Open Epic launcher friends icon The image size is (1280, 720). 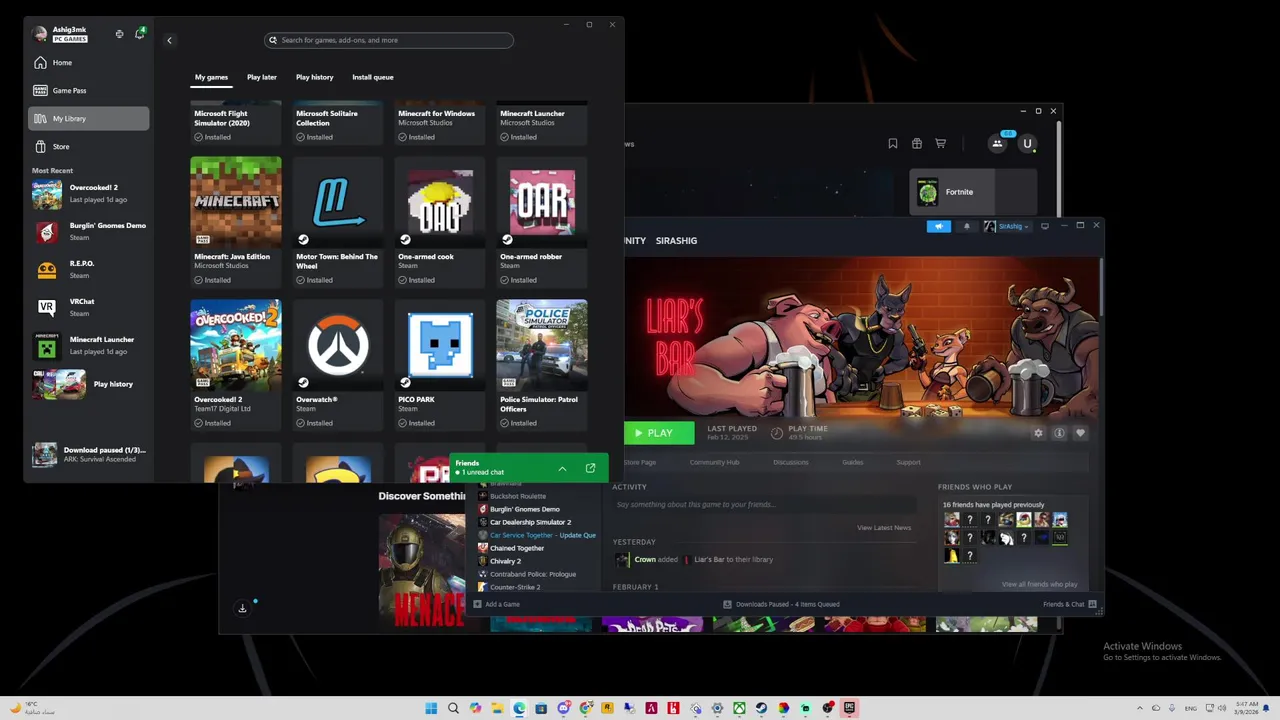997,144
